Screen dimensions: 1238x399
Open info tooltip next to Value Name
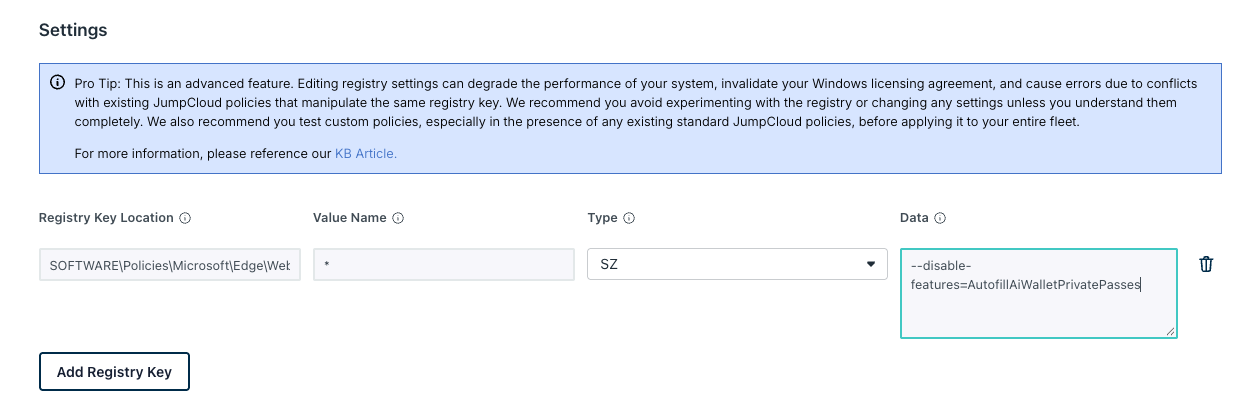tap(398, 218)
